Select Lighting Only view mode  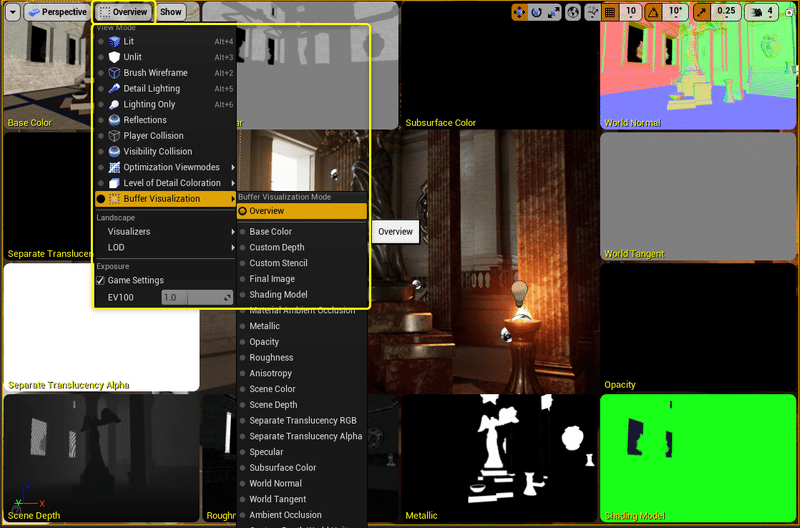point(165,105)
